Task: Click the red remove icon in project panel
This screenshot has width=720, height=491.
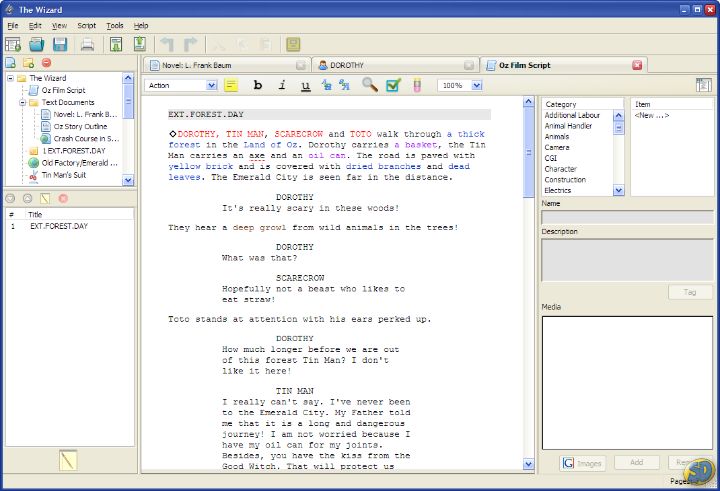Action: 46,62
